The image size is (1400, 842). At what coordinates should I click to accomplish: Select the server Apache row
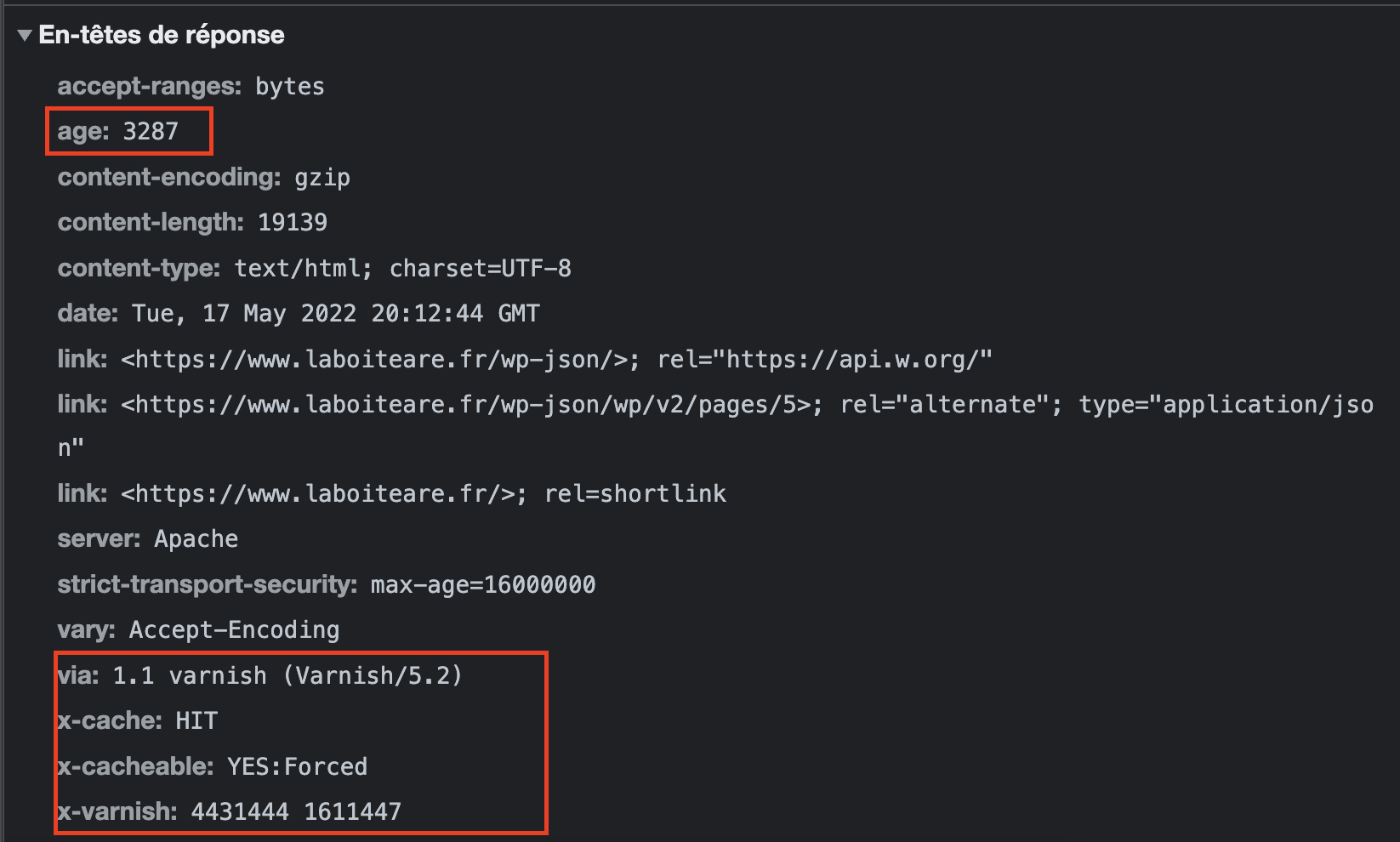click(x=148, y=538)
